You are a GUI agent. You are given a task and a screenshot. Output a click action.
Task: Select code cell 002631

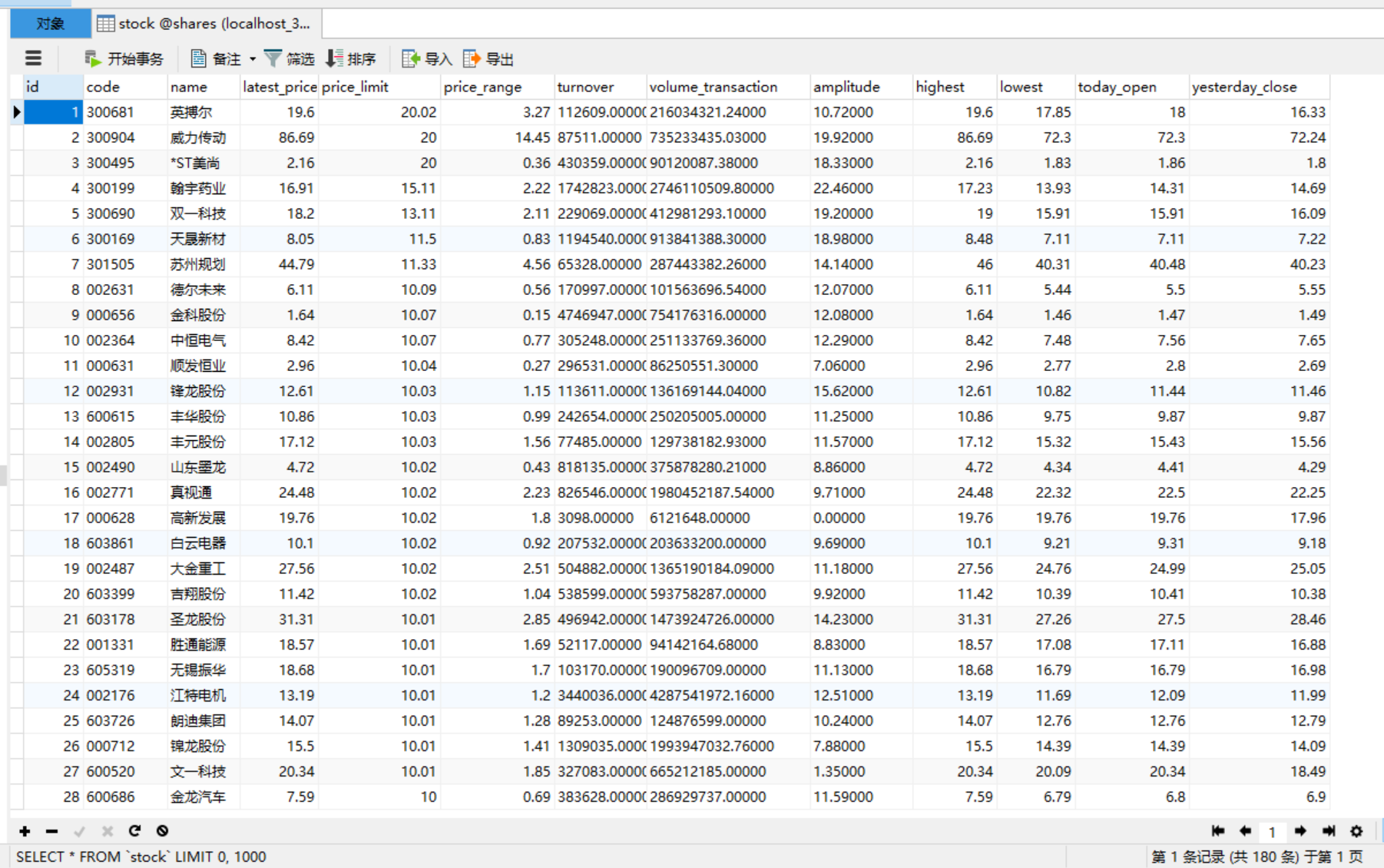(125, 290)
